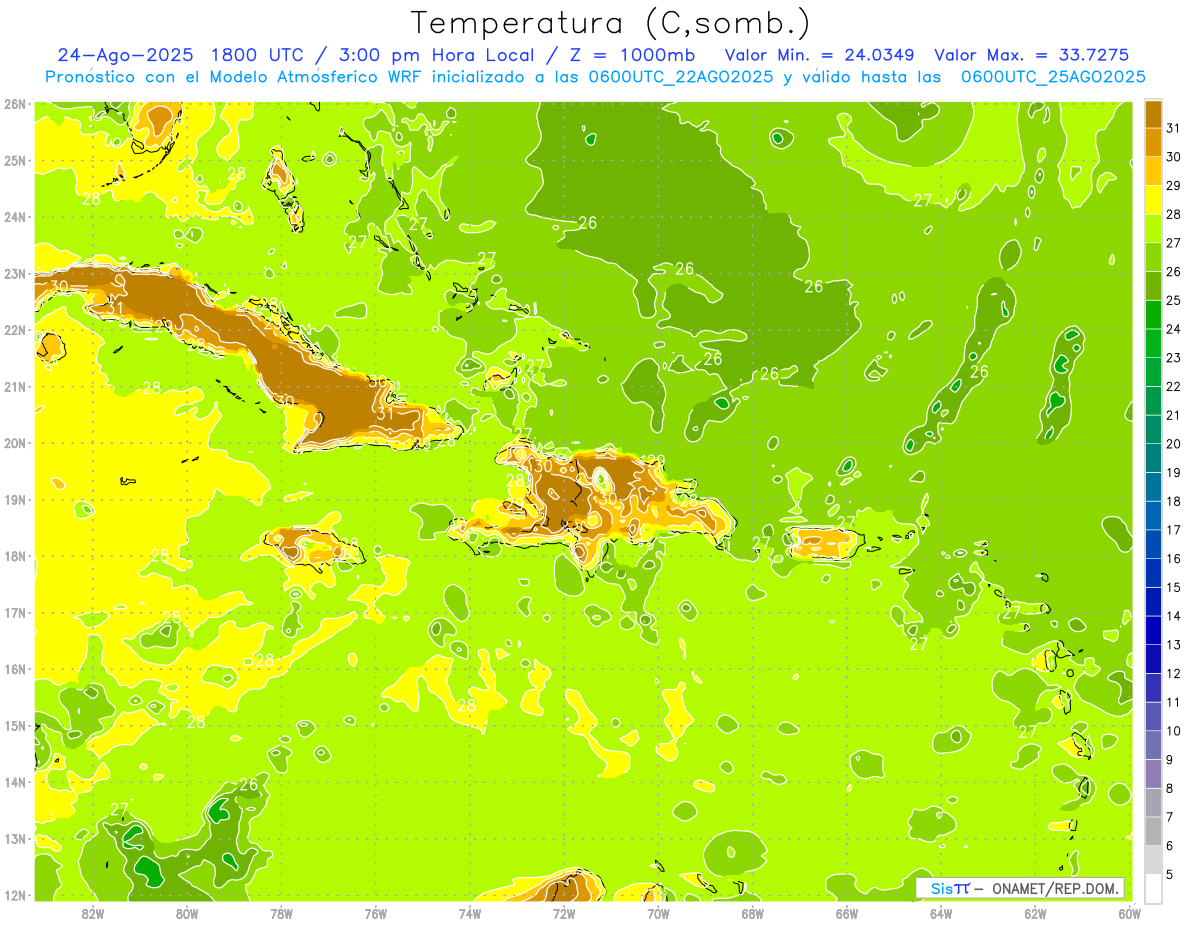Click the 80W longitude axis label
Viewport: 1200px width, 927px height.
[x=187, y=913]
